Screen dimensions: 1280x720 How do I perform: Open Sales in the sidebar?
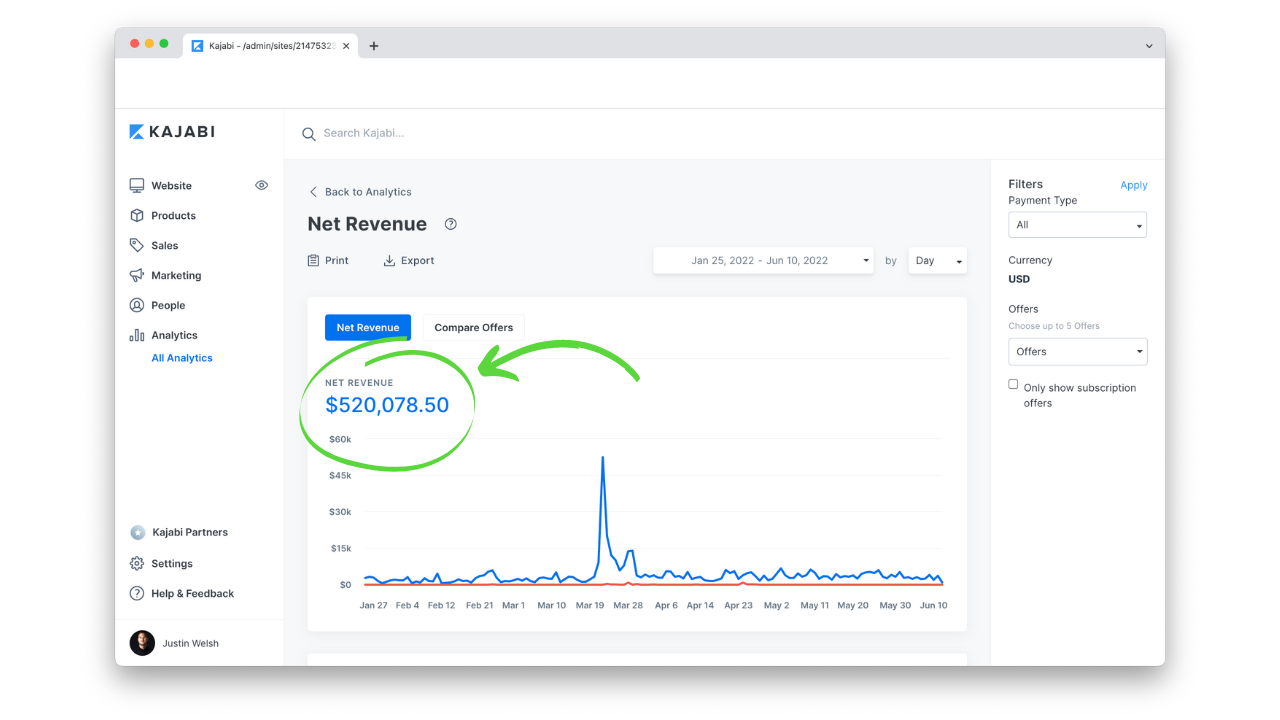pos(164,245)
